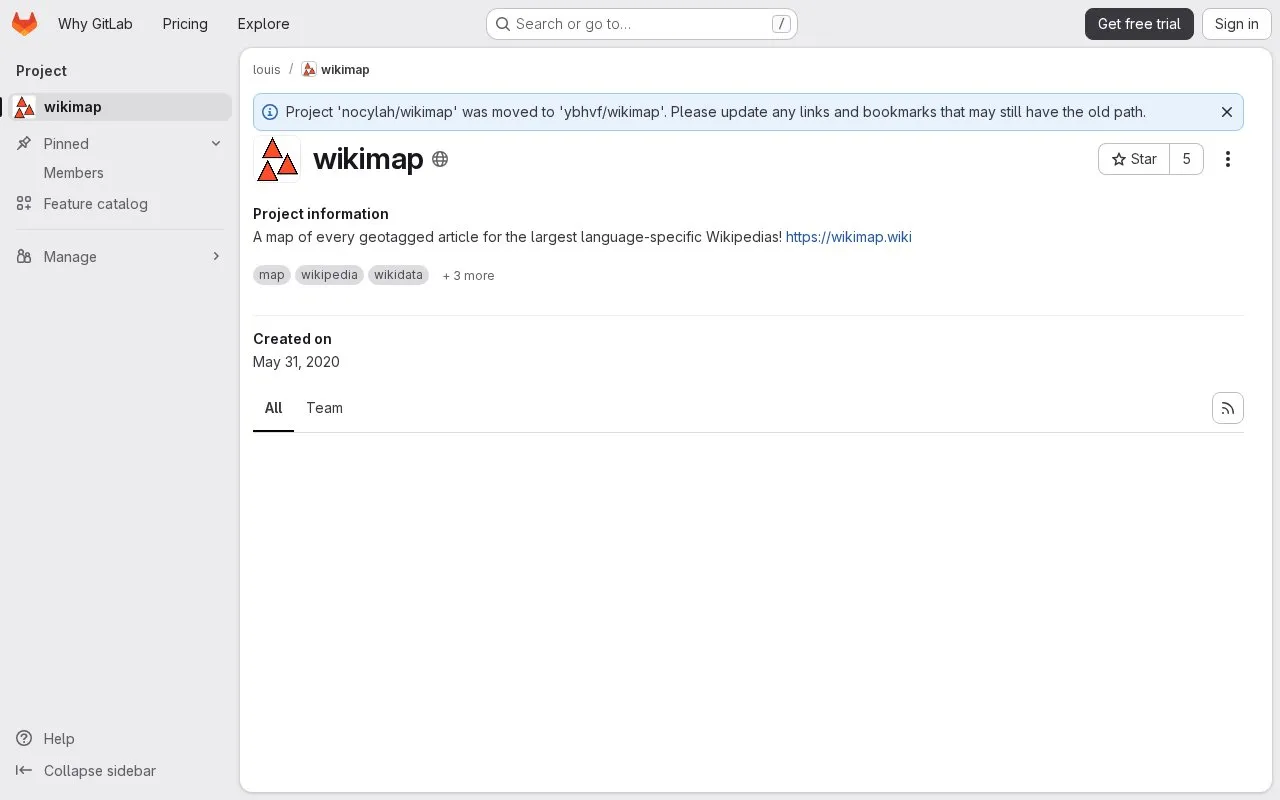Switch to the Team activity tab
Screen dimensions: 1280x800
point(324,408)
